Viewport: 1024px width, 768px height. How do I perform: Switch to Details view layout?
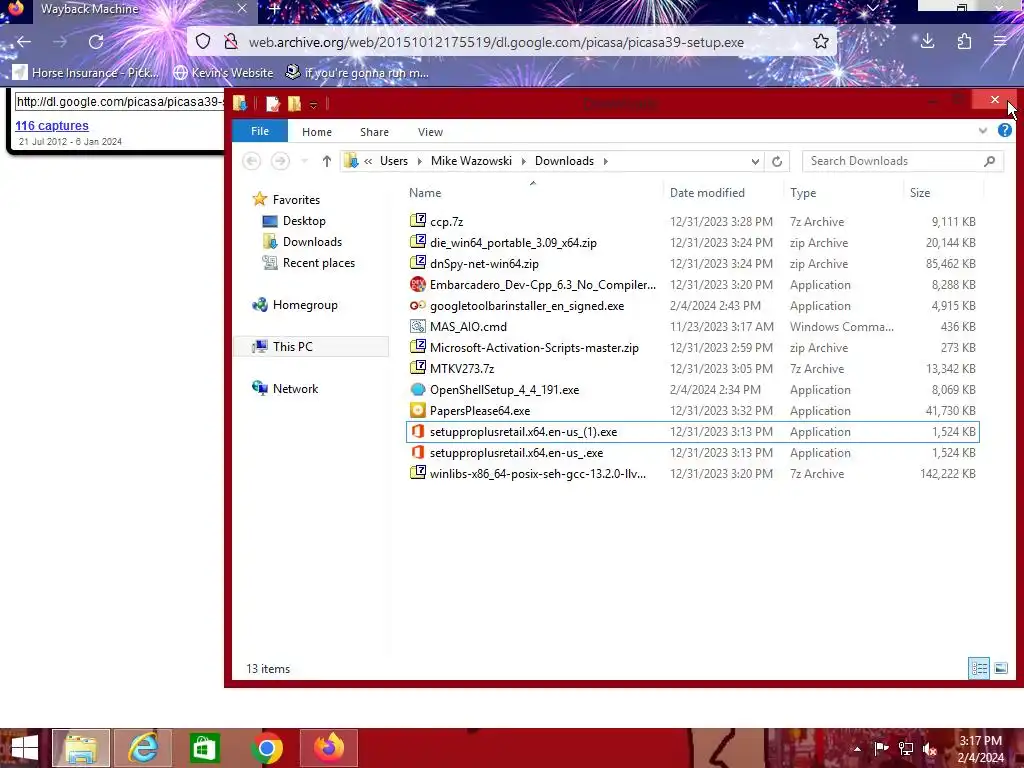tap(978, 668)
